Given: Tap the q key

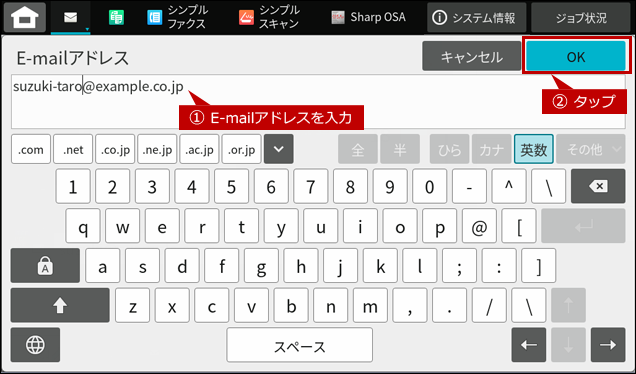Looking at the screenshot, I should [x=83, y=226].
